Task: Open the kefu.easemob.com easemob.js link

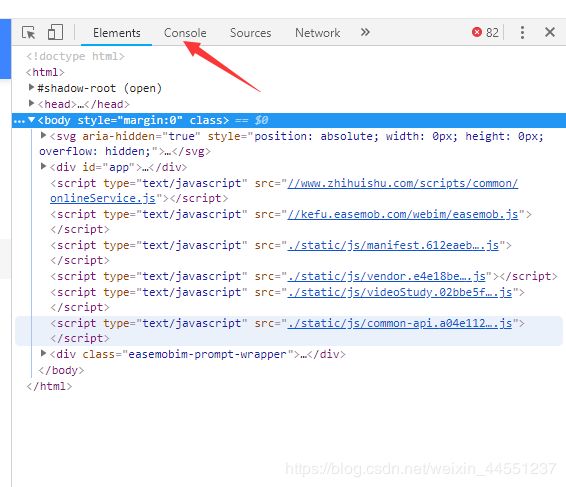Action: click(x=403, y=214)
